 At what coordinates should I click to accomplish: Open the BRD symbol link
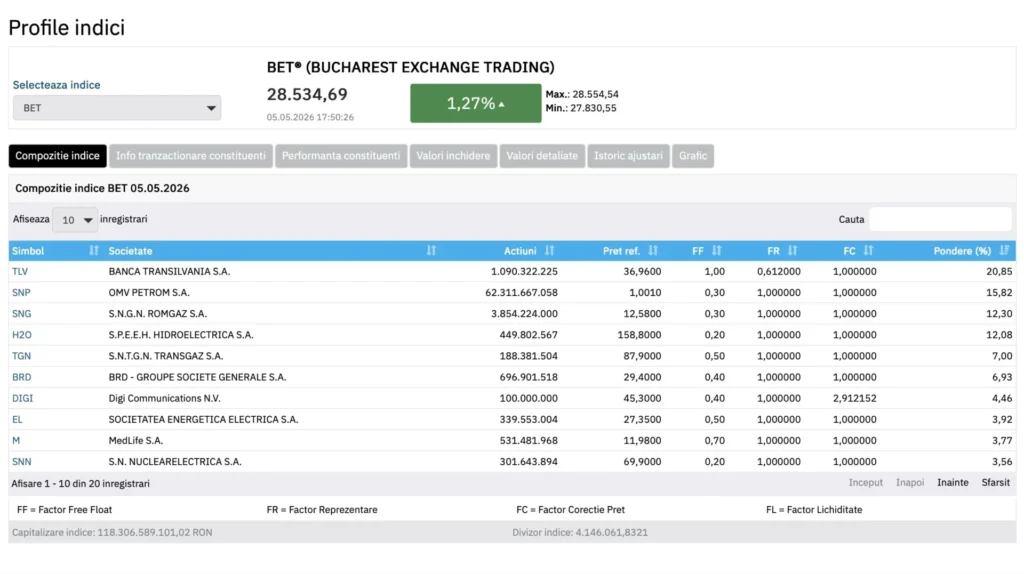(x=22, y=377)
